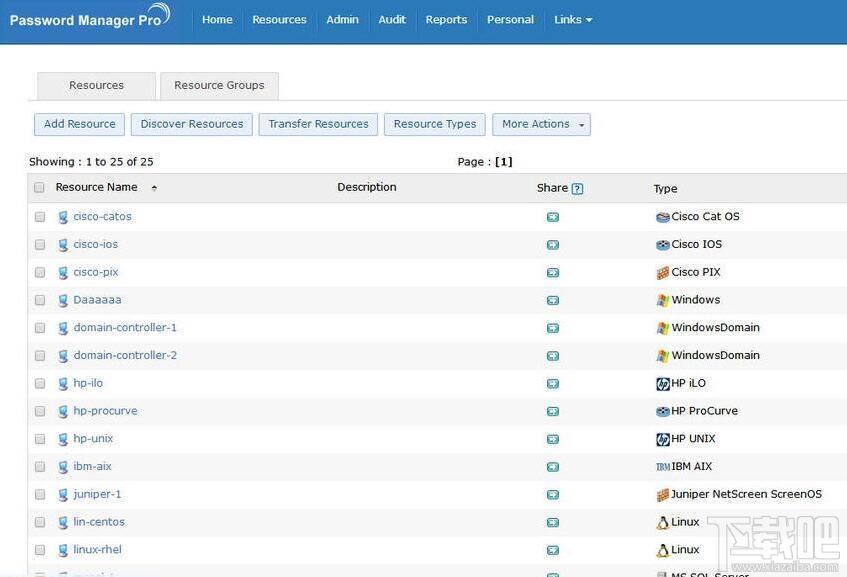847x577 pixels.
Task: Tick the ibm-aix row checkbox
Action: (40, 467)
